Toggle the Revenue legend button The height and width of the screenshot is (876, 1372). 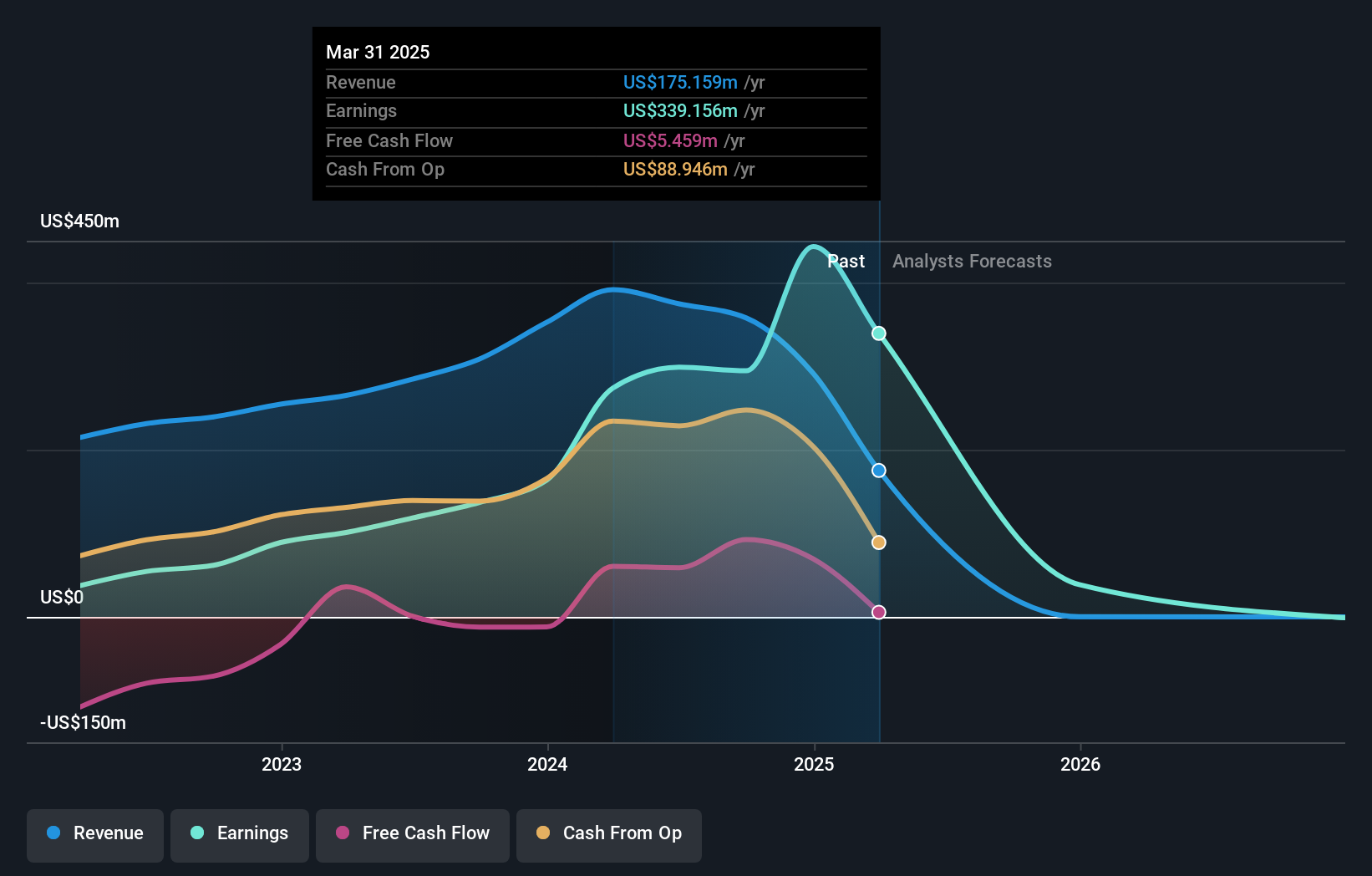[x=95, y=835]
